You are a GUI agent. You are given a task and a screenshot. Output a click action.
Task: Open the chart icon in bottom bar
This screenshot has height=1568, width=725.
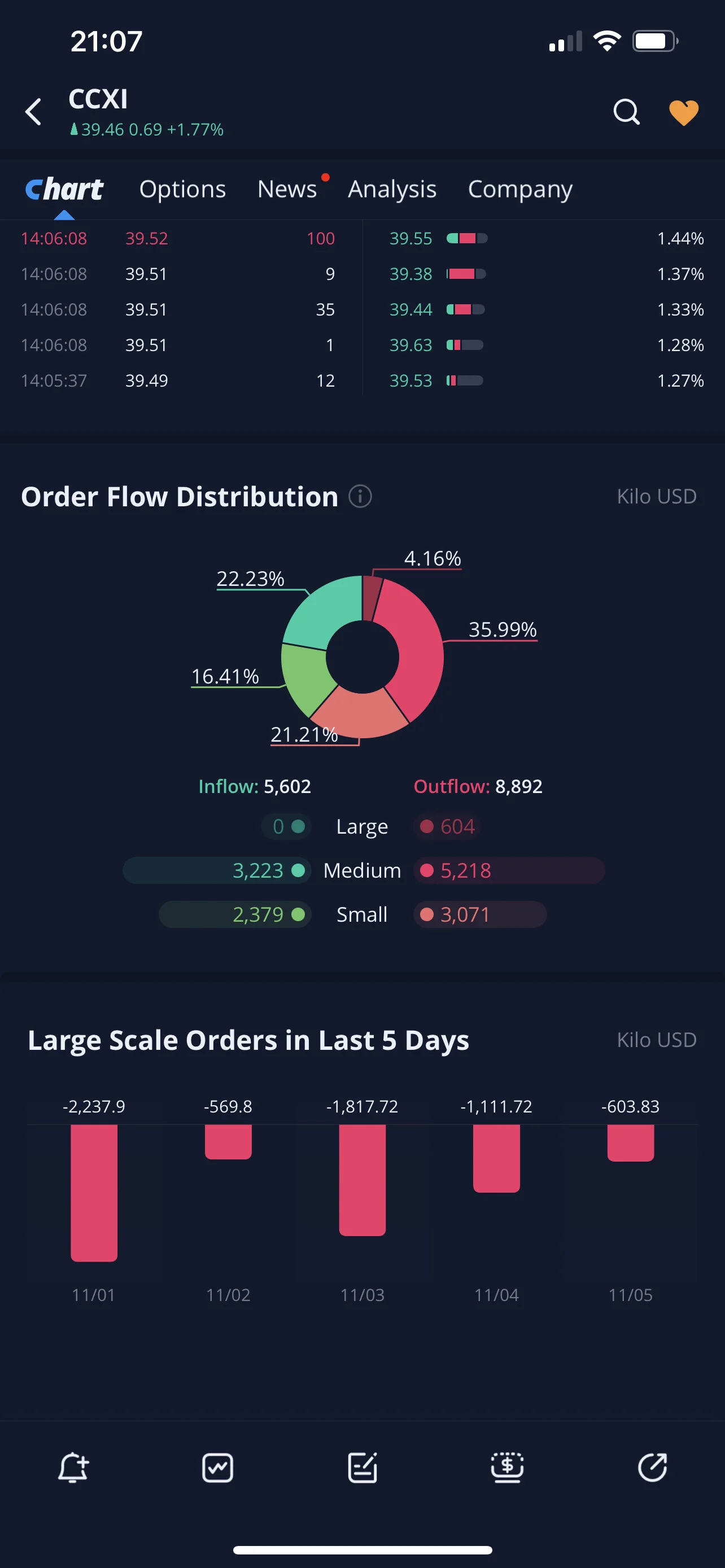[217, 1468]
